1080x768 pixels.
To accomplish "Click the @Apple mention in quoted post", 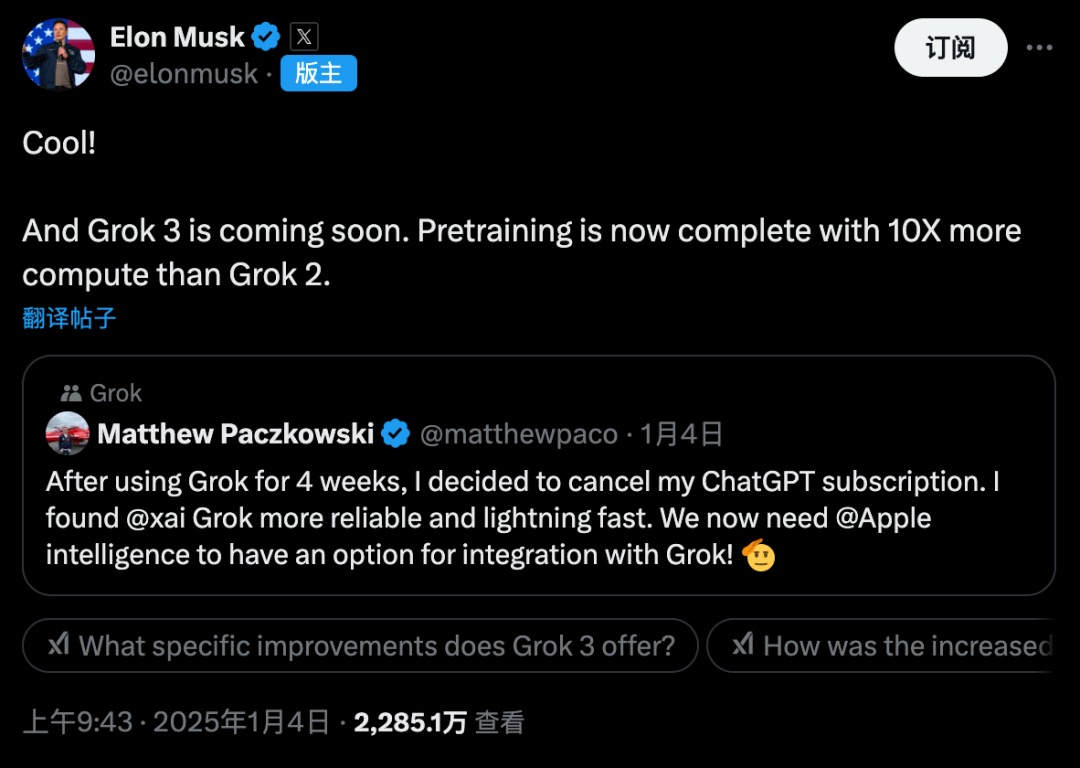I will (x=883, y=518).
